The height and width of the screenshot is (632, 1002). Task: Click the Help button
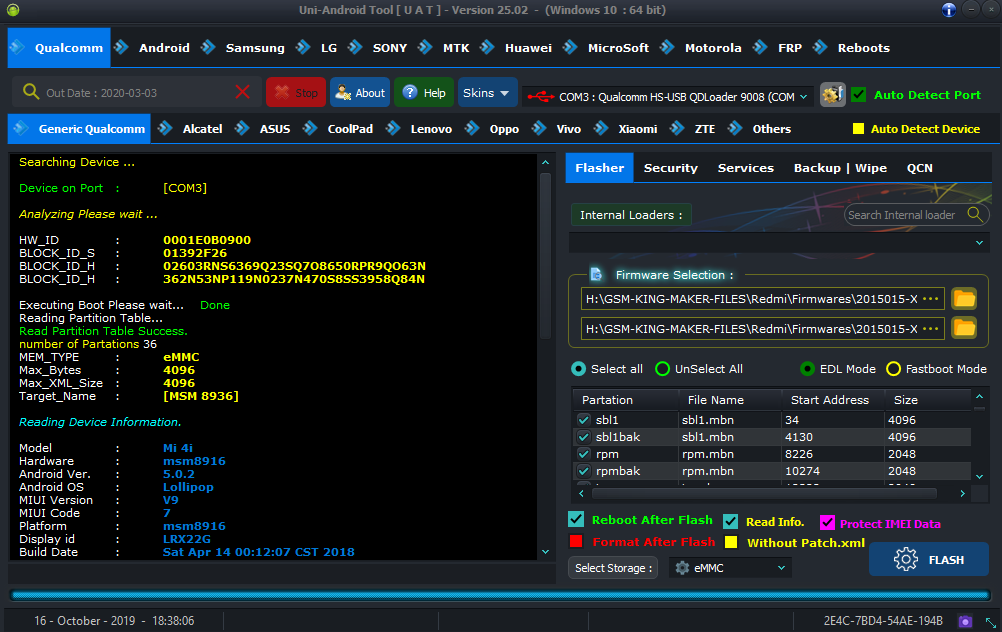pos(424,93)
